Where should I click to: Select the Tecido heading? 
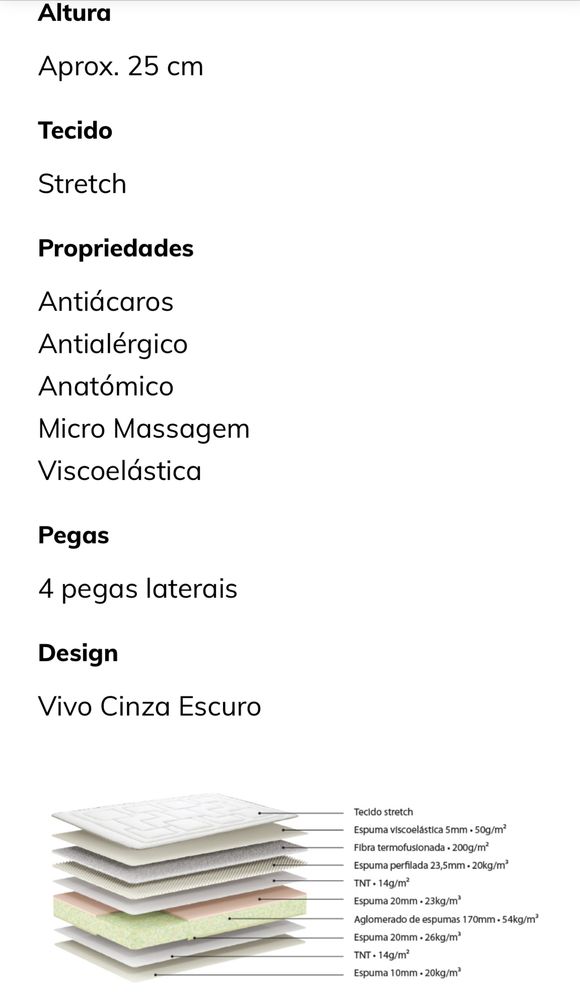click(x=75, y=130)
